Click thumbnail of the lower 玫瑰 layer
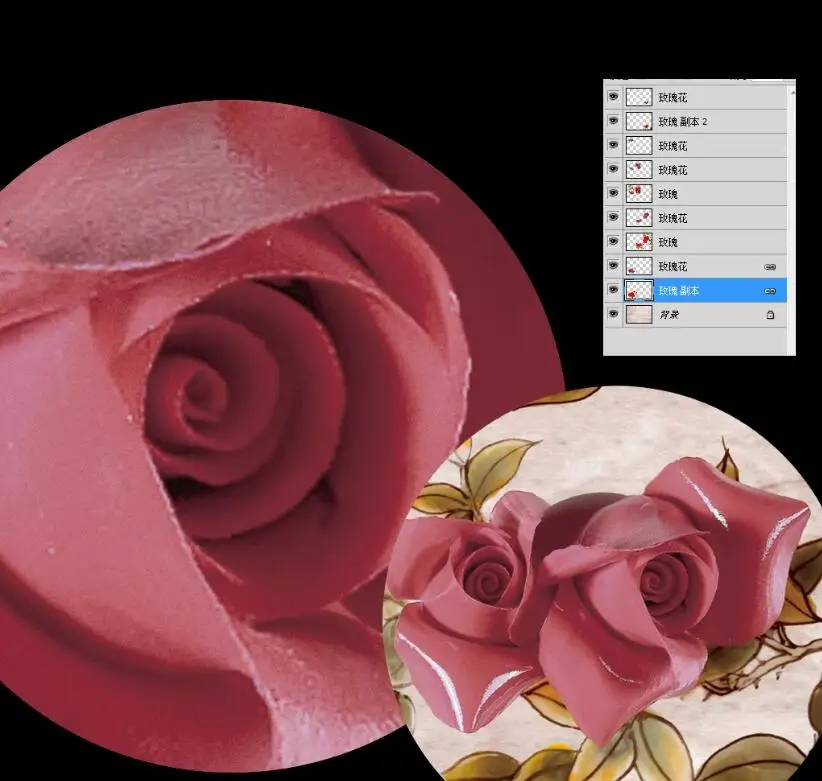822x781 pixels. pos(639,242)
